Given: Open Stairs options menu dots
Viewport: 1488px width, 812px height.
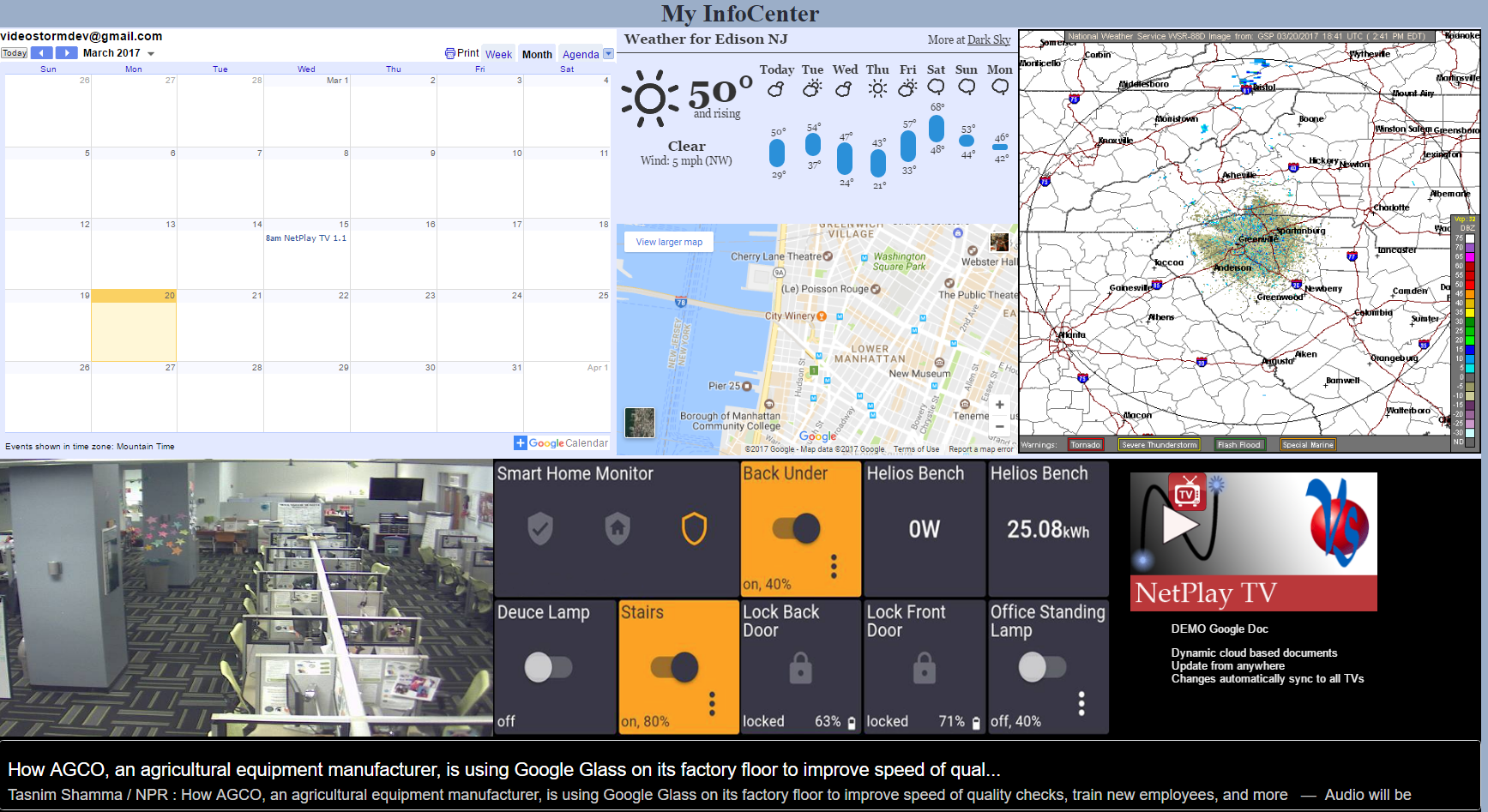Looking at the screenshot, I should [712, 704].
